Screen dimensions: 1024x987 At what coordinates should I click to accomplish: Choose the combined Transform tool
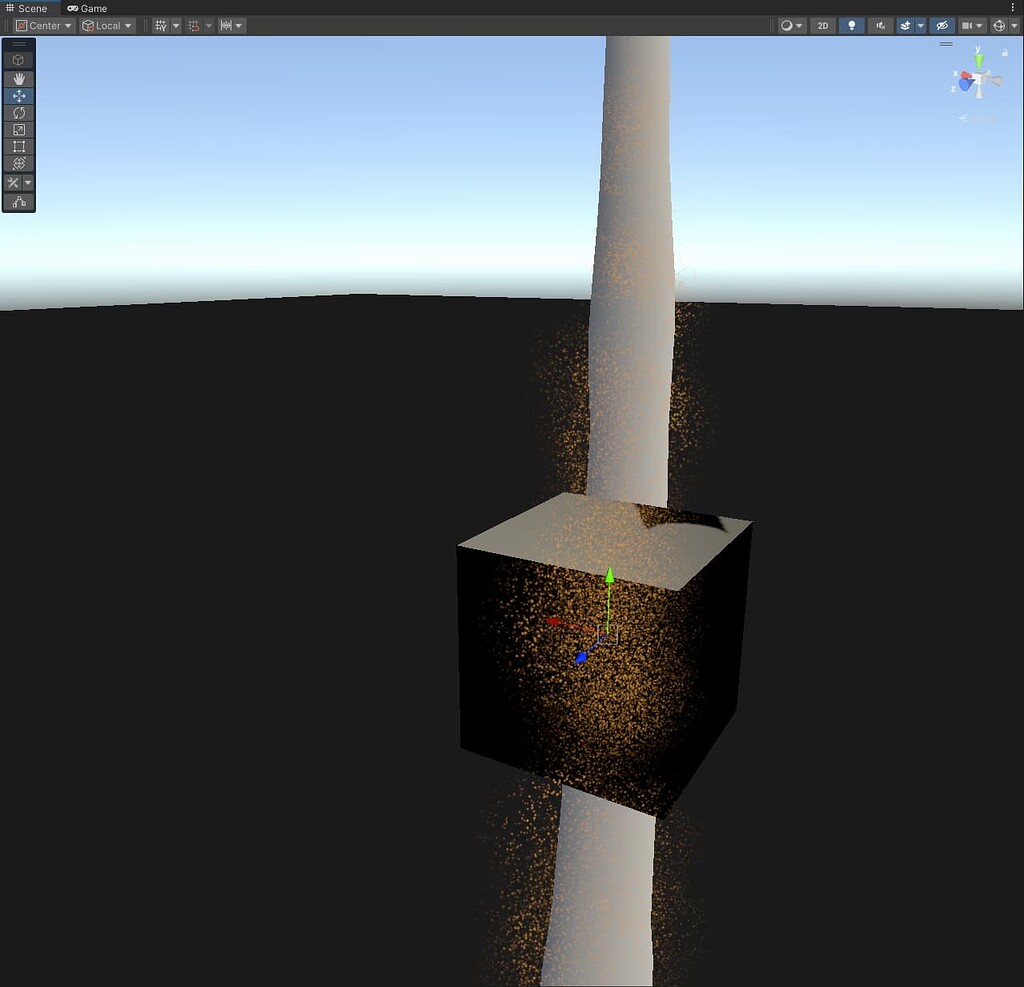tap(18, 163)
